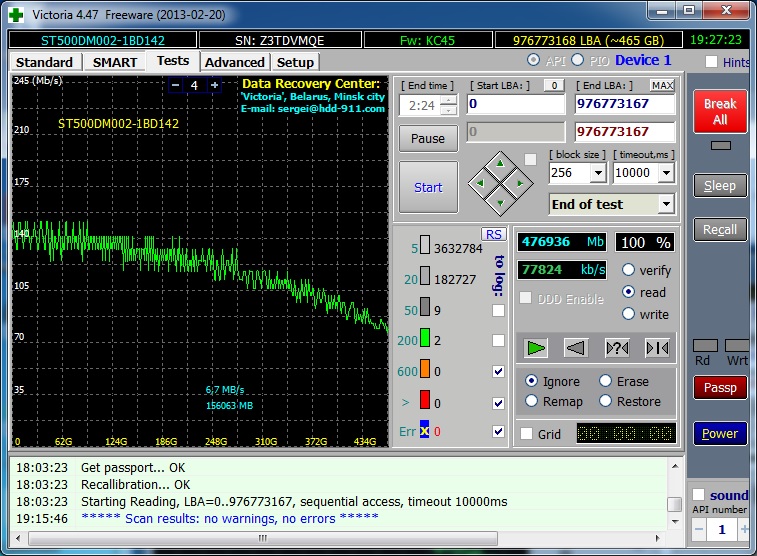Screen dimensions: 757x556
Task: Uncheck log checkbox for 600 ms blocks
Action: tap(498, 372)
